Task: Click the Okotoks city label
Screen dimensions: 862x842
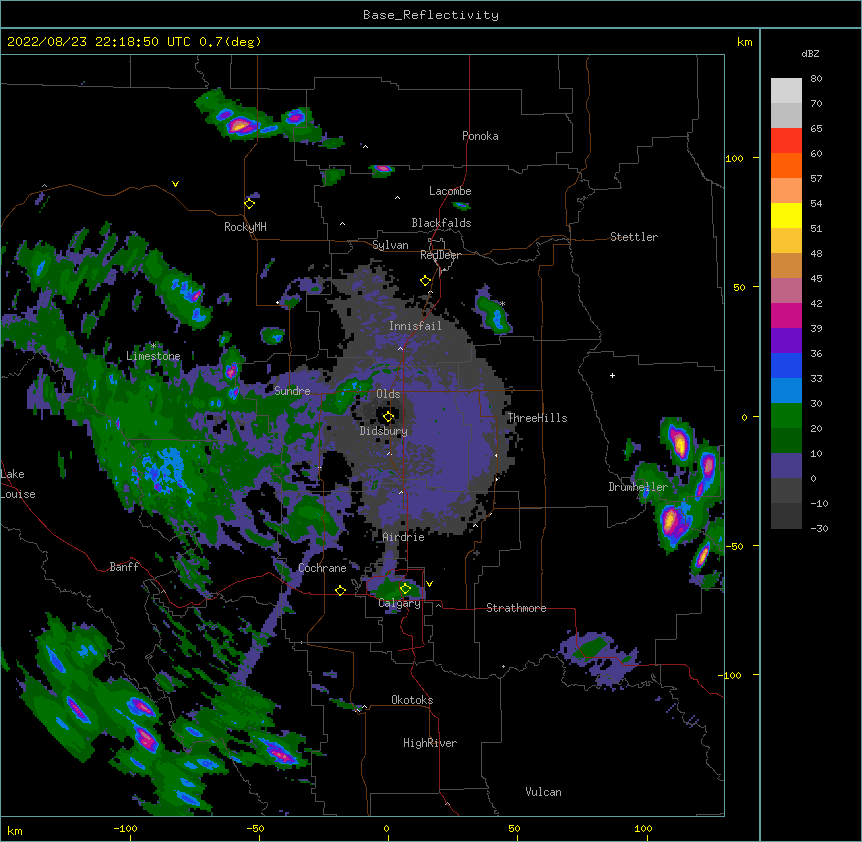Action: tap(412, 700)
